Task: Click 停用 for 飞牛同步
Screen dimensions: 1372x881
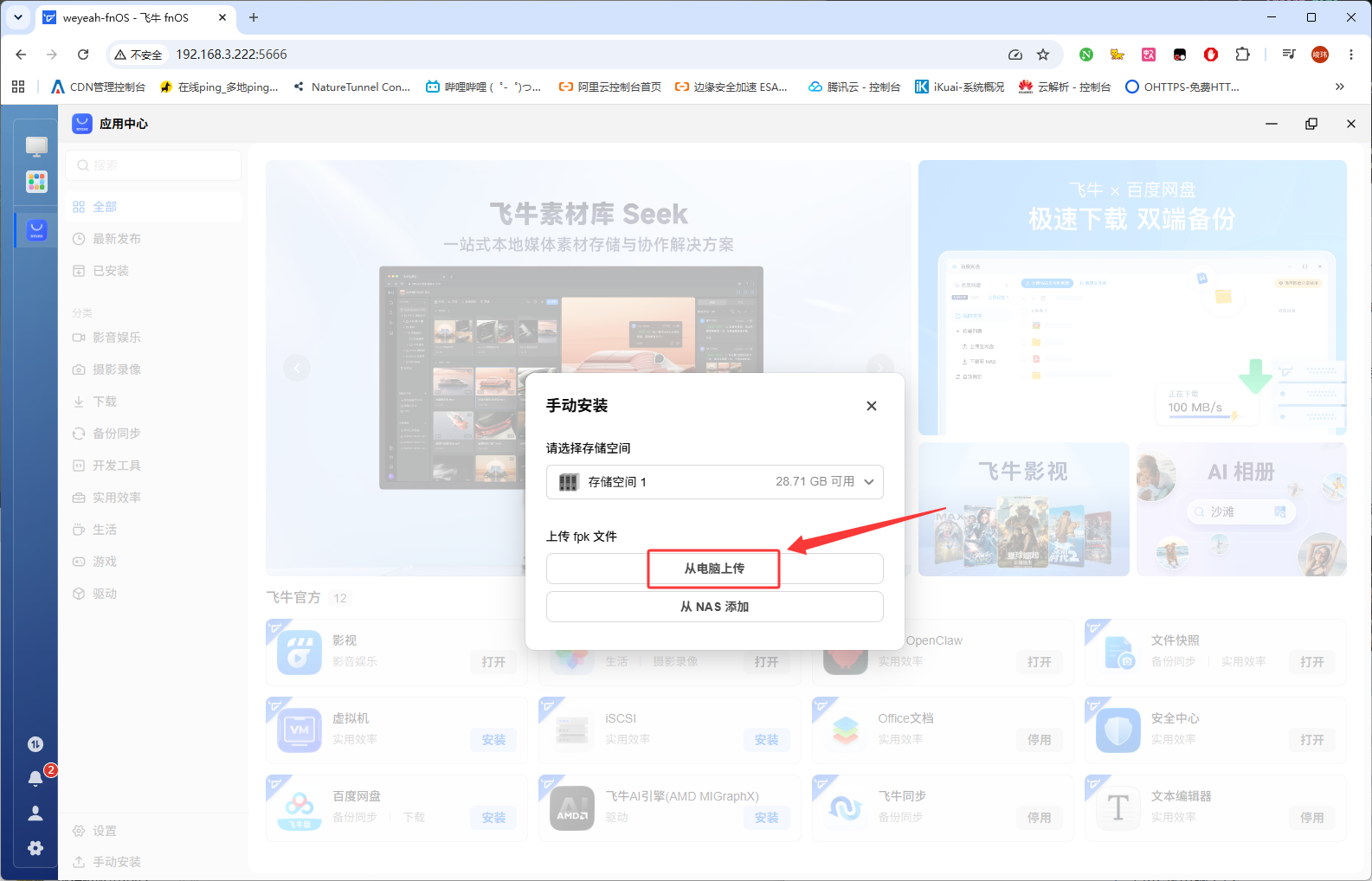Action: (x=1039, y=818)
